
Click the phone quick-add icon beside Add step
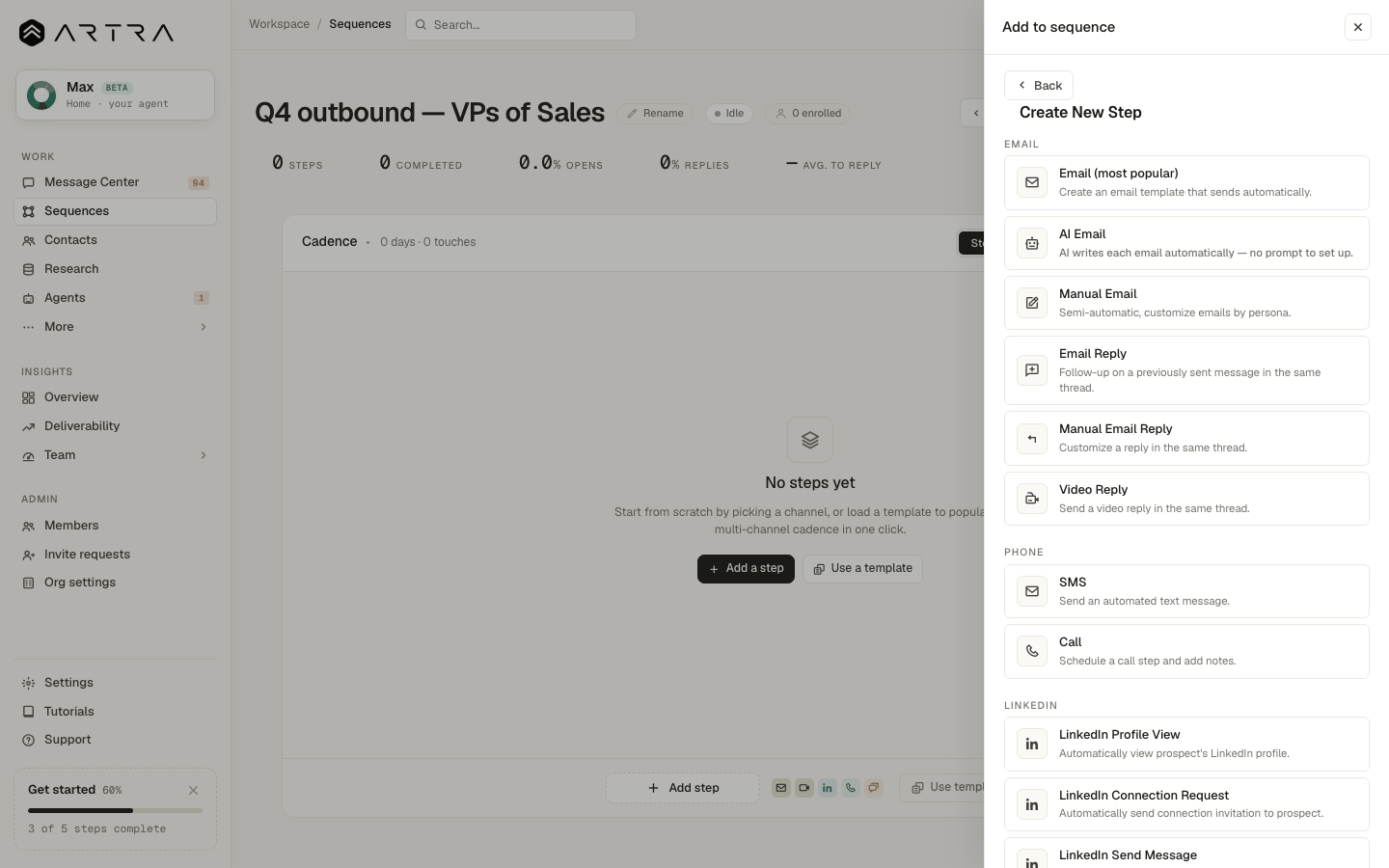tap(851, 788)
